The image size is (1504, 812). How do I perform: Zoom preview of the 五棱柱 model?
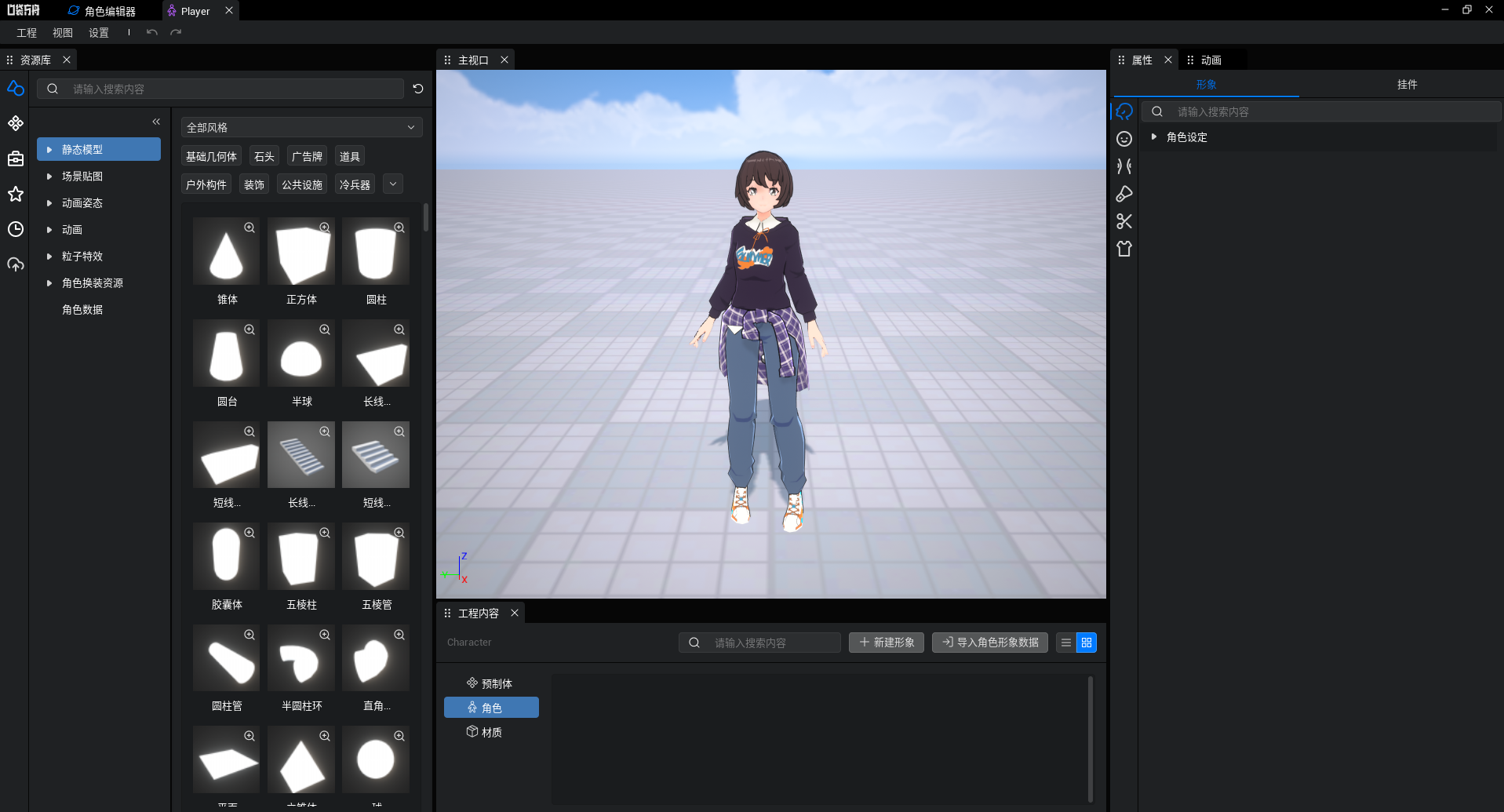pyautogui.click(x=325, y=533)
